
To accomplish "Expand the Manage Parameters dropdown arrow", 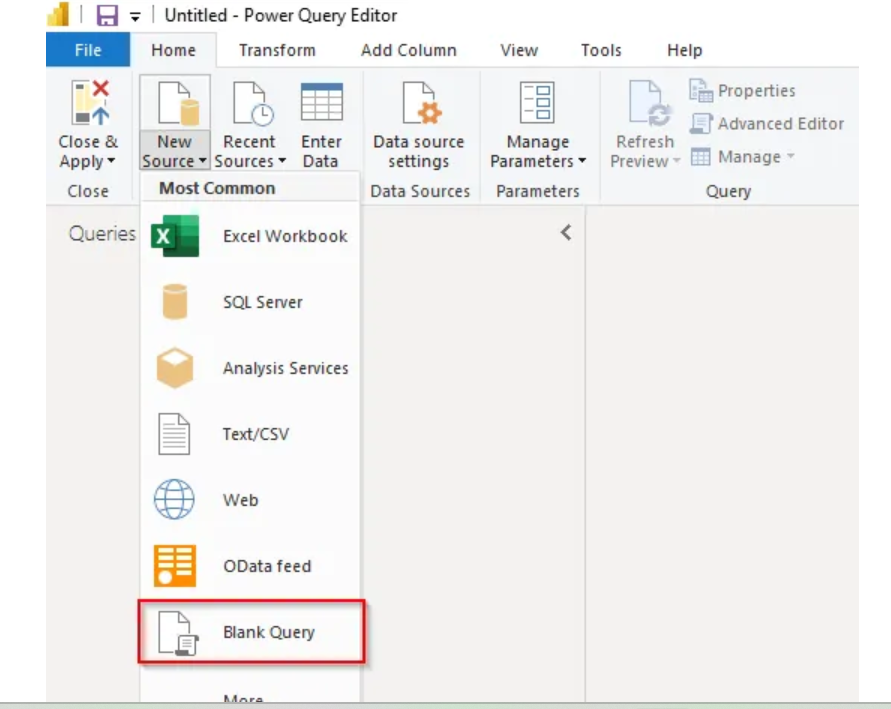I will click(582, 161).
